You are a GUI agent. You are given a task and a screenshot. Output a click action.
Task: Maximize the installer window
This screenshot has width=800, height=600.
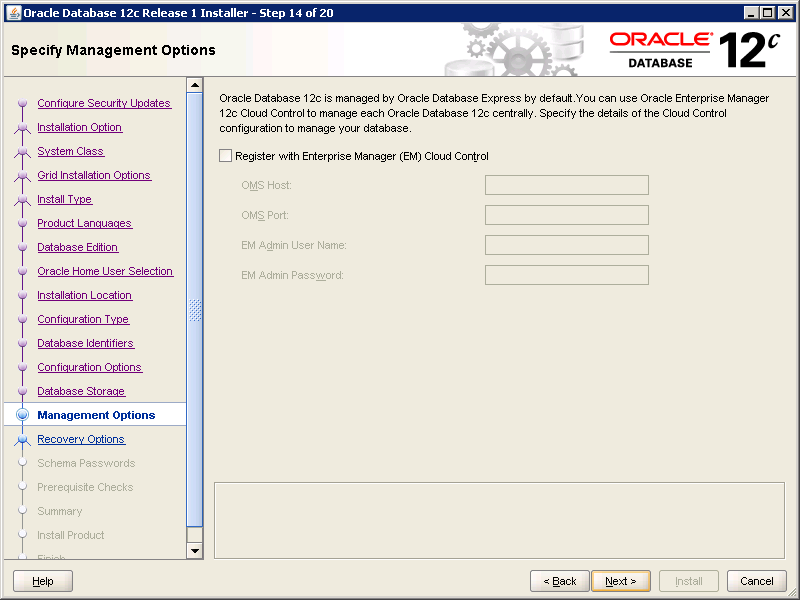(x=768, y=13)
